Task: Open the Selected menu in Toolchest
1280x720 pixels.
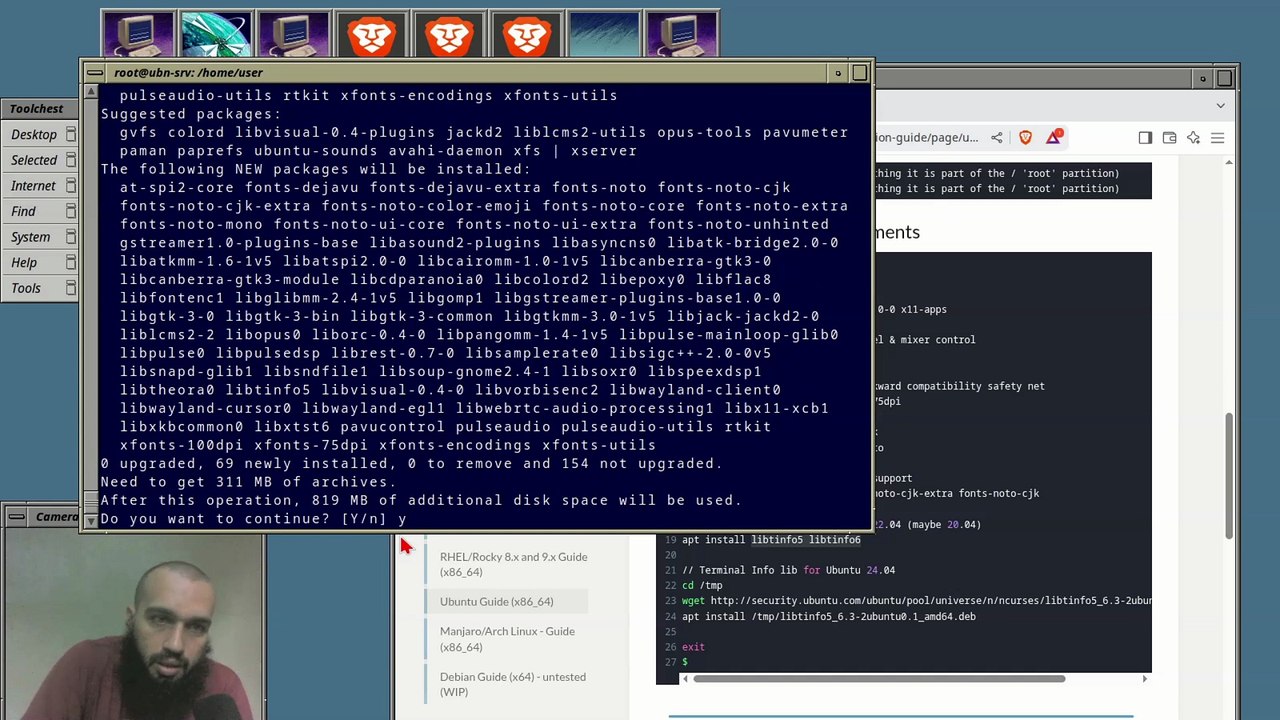Action: click(x=34, y=160)
